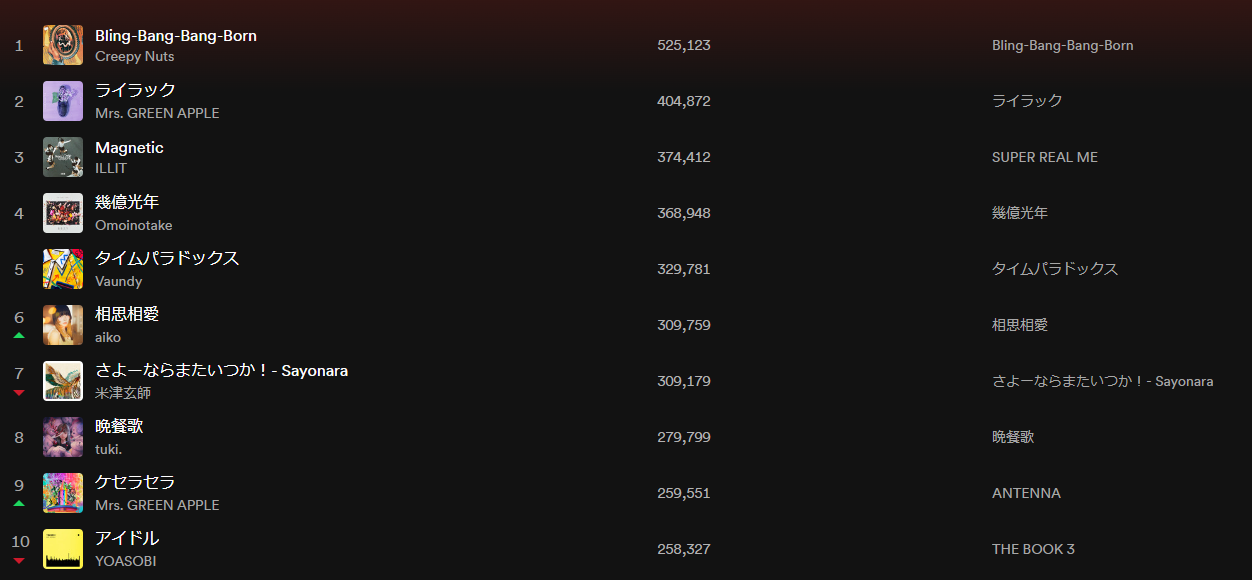Click the yellow アイドル album cover
This screenshot has width=1252, height=580.
(x=63, y=549)
